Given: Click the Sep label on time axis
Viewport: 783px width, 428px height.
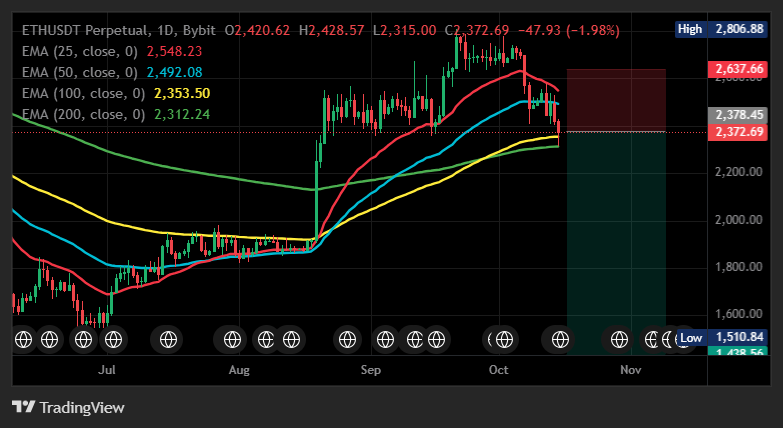Looking at the screenshot, I should 371,370.
